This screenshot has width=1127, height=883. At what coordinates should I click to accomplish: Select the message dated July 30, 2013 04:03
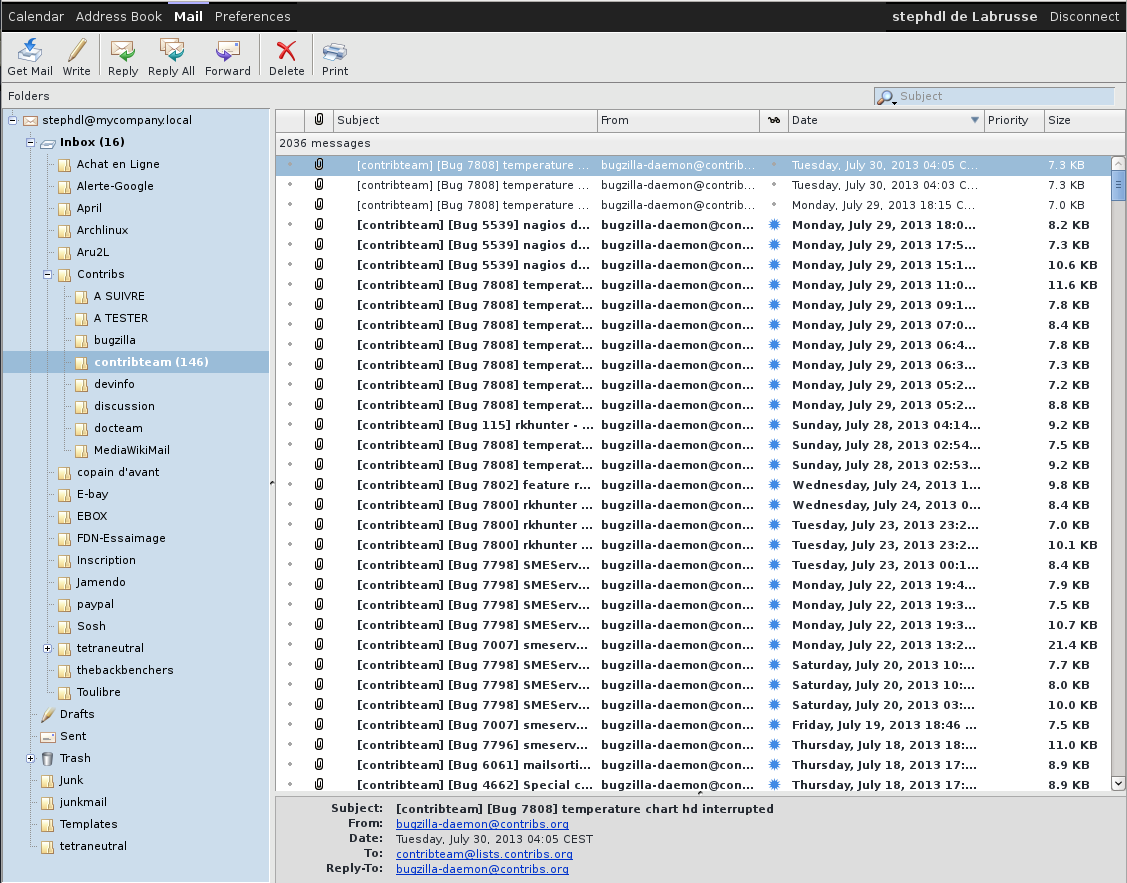click(694, 185)
